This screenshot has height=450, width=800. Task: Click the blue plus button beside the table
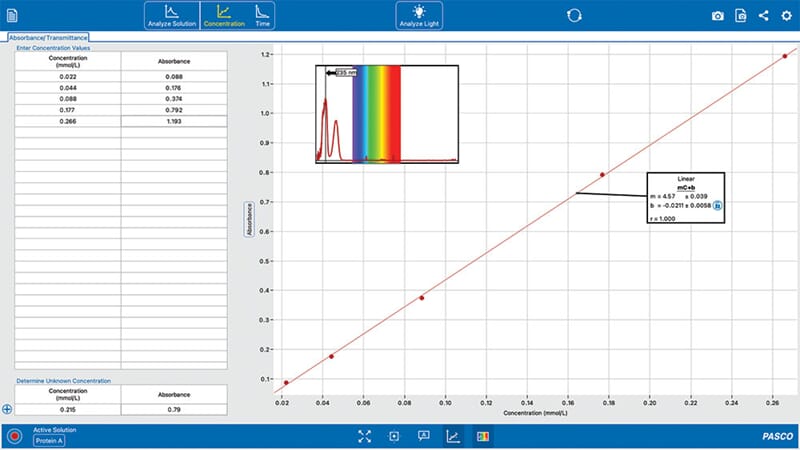pyautogui.click(x=7, y=408)
